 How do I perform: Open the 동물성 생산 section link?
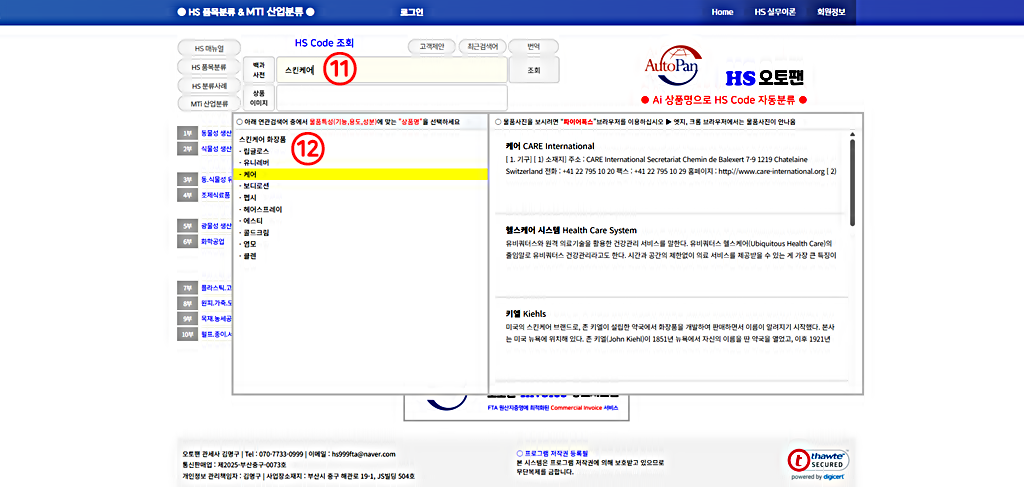[x=216, y=133]
